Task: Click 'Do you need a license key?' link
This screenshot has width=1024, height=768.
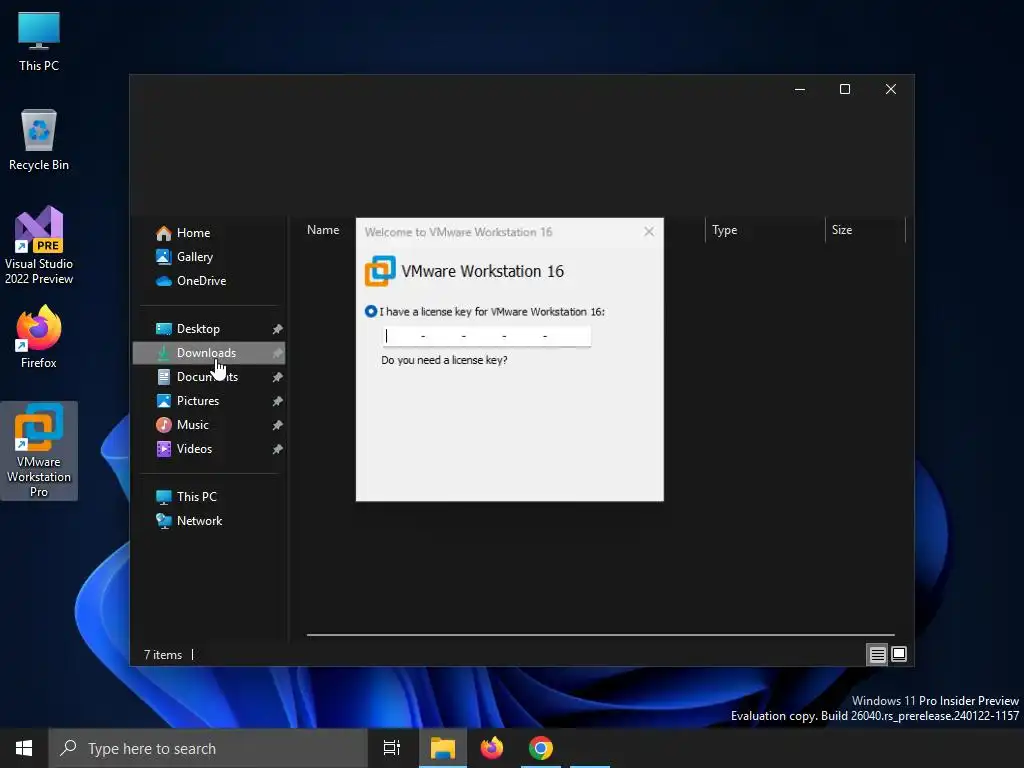Action: (x=444, y=360)
